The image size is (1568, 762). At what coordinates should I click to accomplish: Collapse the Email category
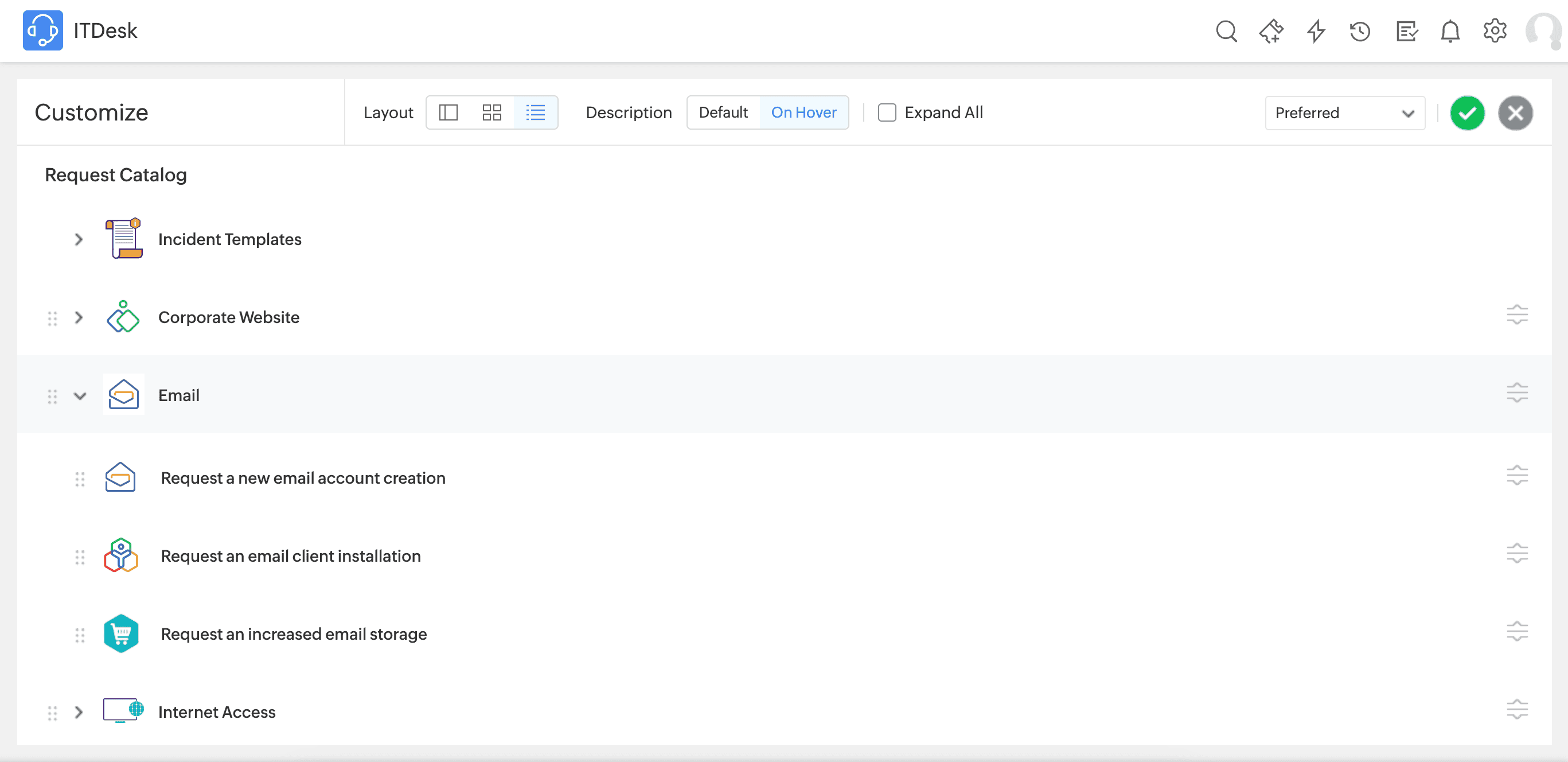[x=80, y=396]
